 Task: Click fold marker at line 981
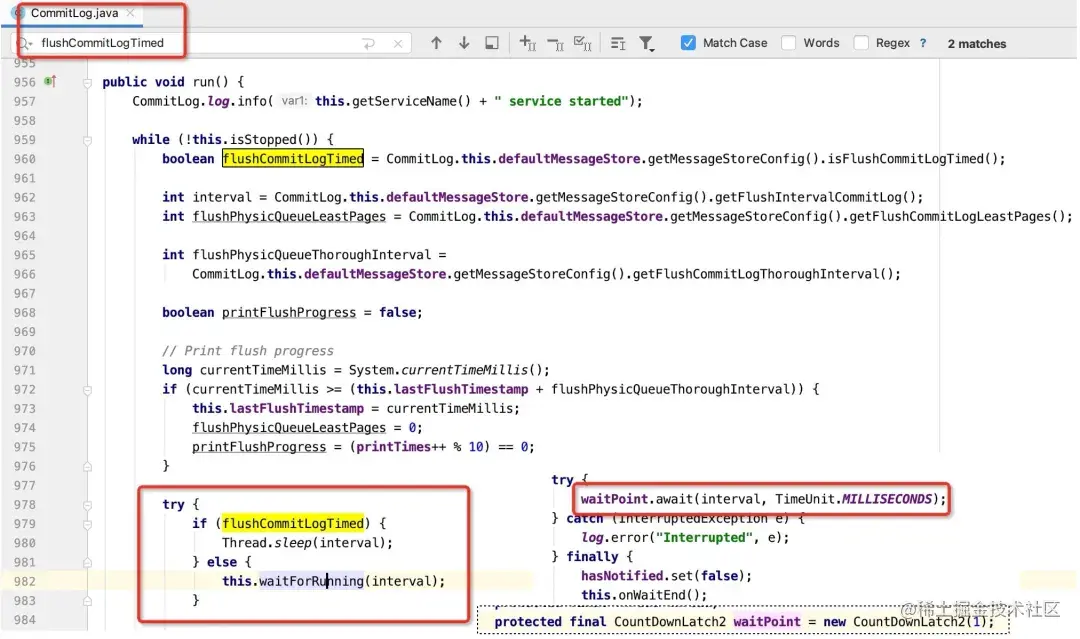tap(87, 563)
